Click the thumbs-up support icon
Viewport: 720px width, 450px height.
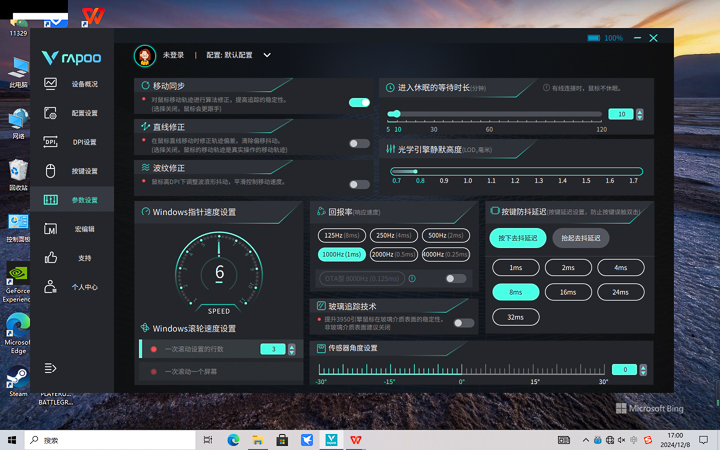tap(51, 258)
